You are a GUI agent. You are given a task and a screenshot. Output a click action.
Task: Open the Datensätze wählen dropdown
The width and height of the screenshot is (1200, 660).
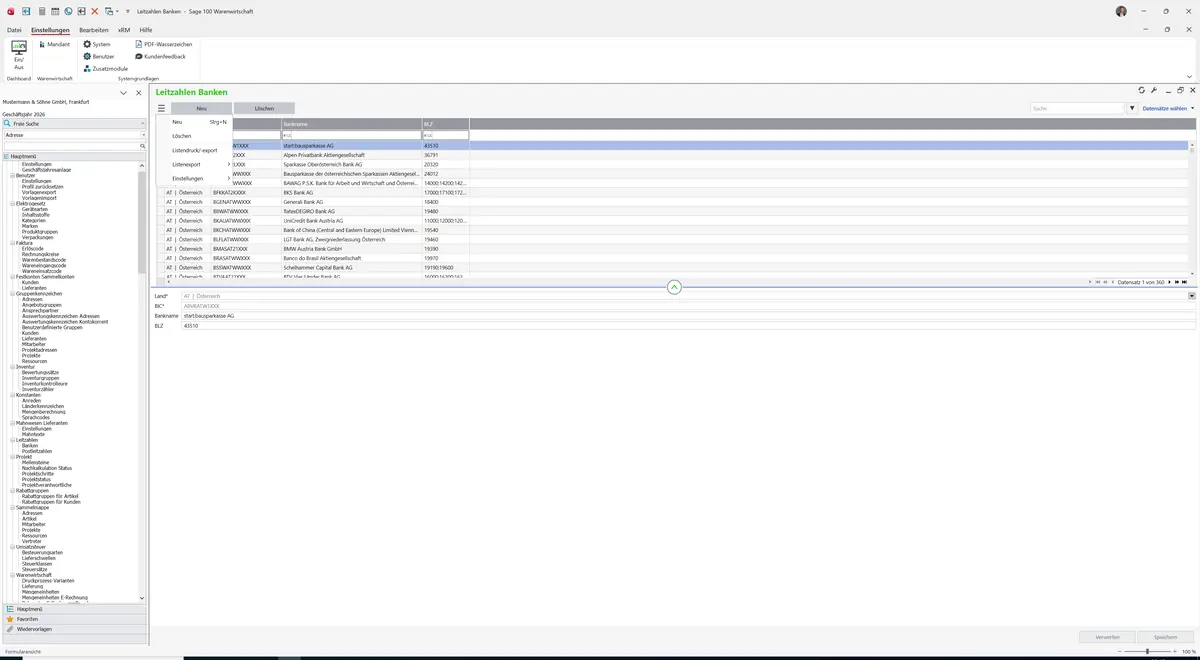[1168, 108]
